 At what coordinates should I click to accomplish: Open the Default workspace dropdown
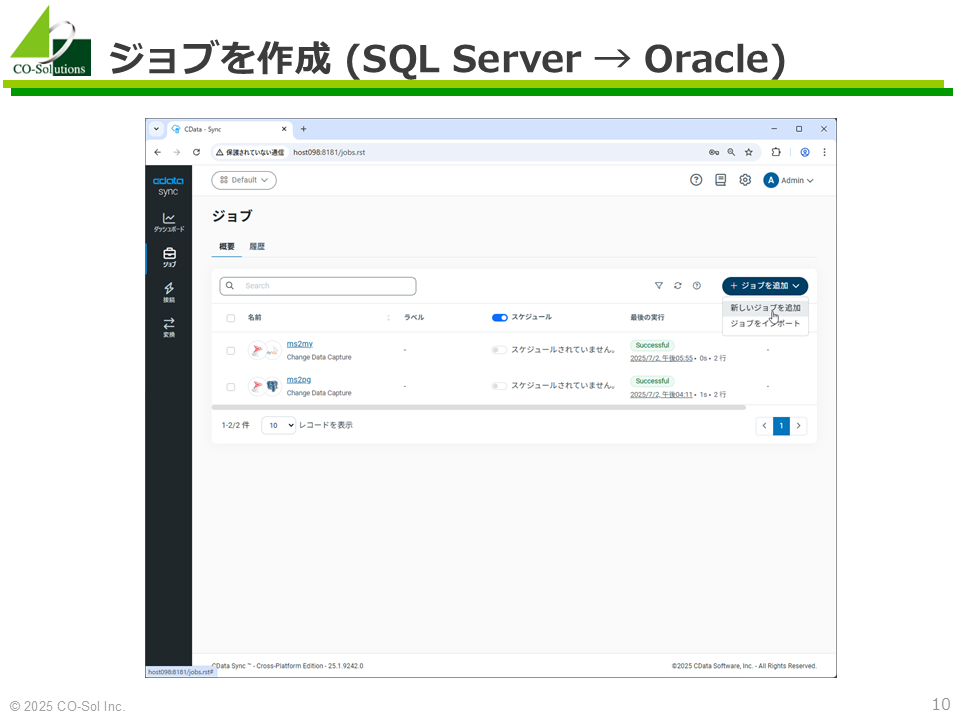point(244,180)
